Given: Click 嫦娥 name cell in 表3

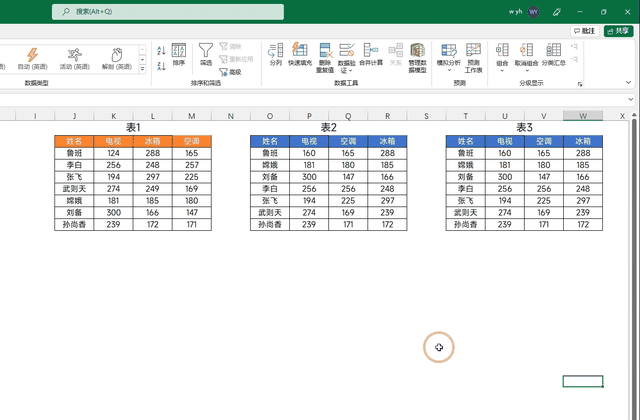Looking at the screenshot, I should tap(465, 165).
